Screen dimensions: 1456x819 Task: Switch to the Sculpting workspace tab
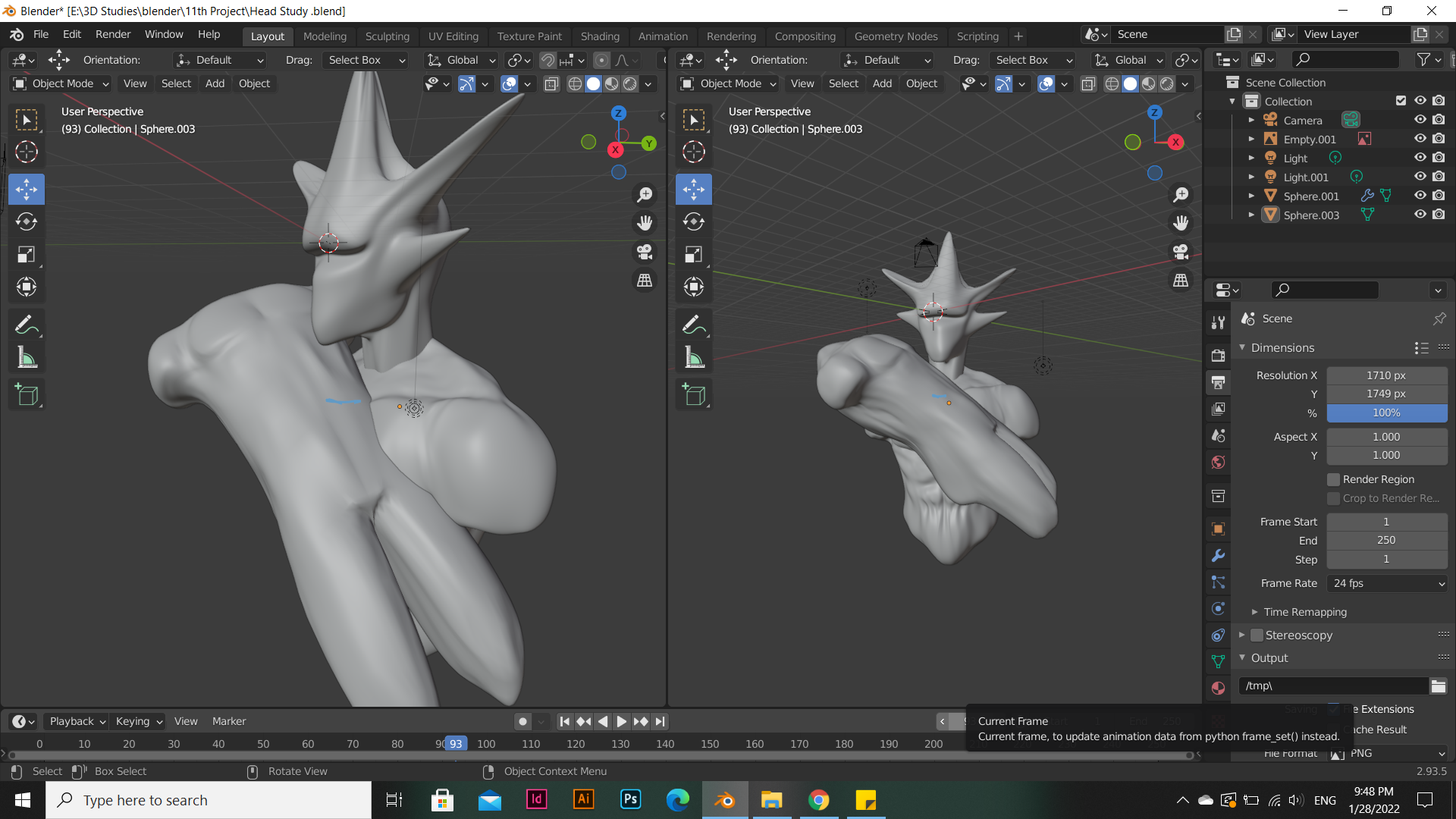tap(387, 36)
